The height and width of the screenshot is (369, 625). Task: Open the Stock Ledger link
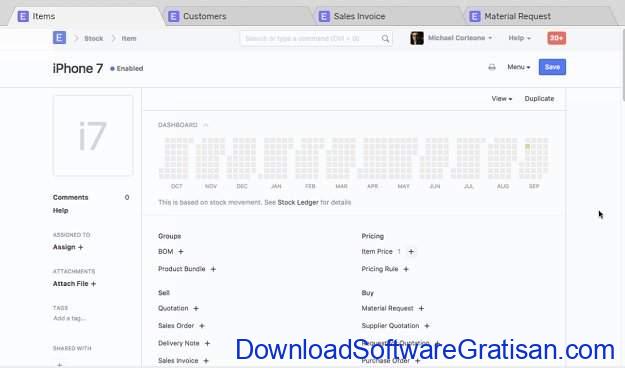point(298,202)
